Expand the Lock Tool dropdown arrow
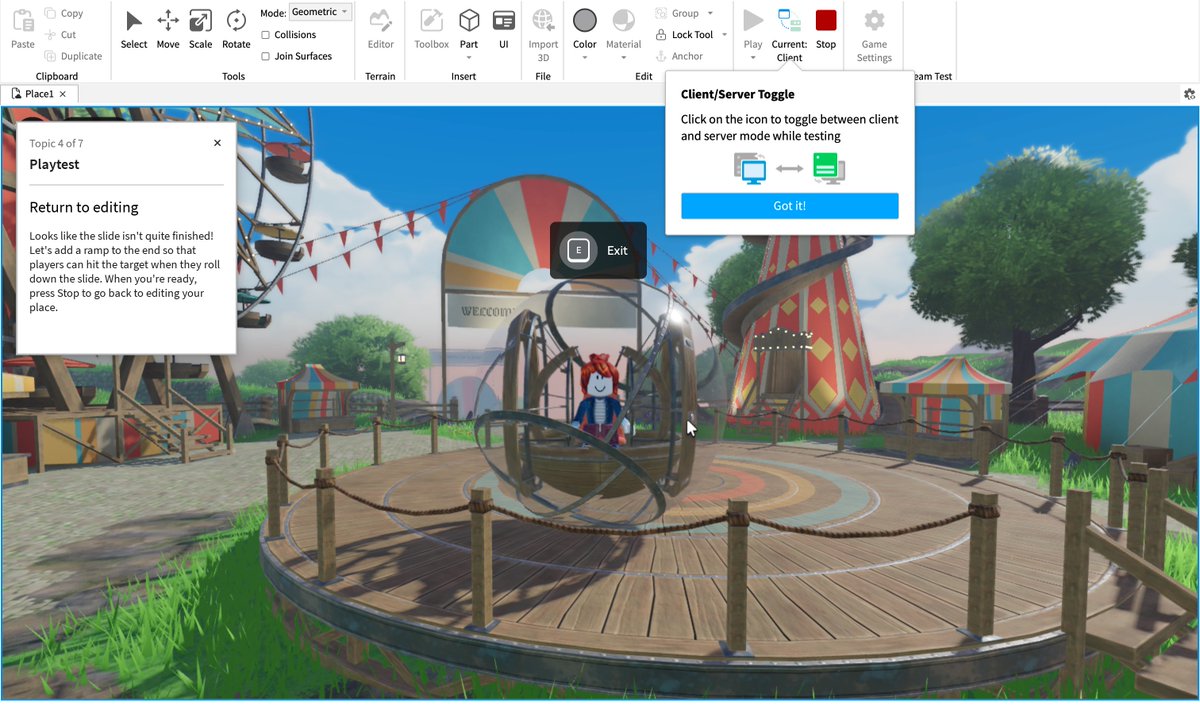Viewport: 1200px width, 727px height. [x=724, y=35]
